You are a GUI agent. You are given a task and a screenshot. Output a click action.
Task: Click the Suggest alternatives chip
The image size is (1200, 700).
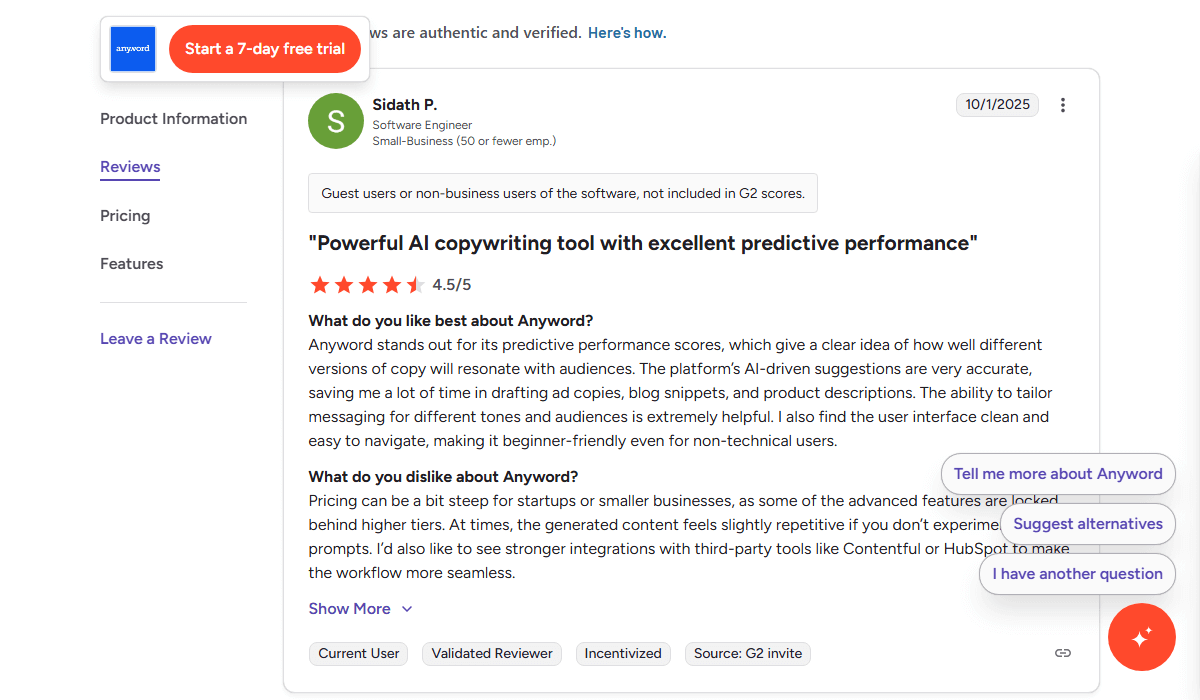1088,523
